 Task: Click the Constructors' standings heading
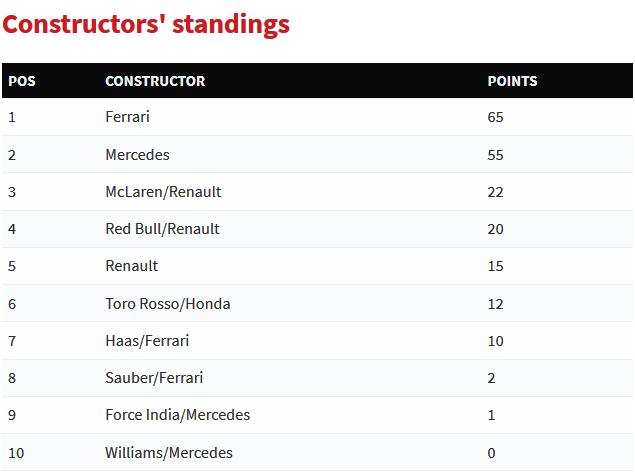click(x=146, y=25)
